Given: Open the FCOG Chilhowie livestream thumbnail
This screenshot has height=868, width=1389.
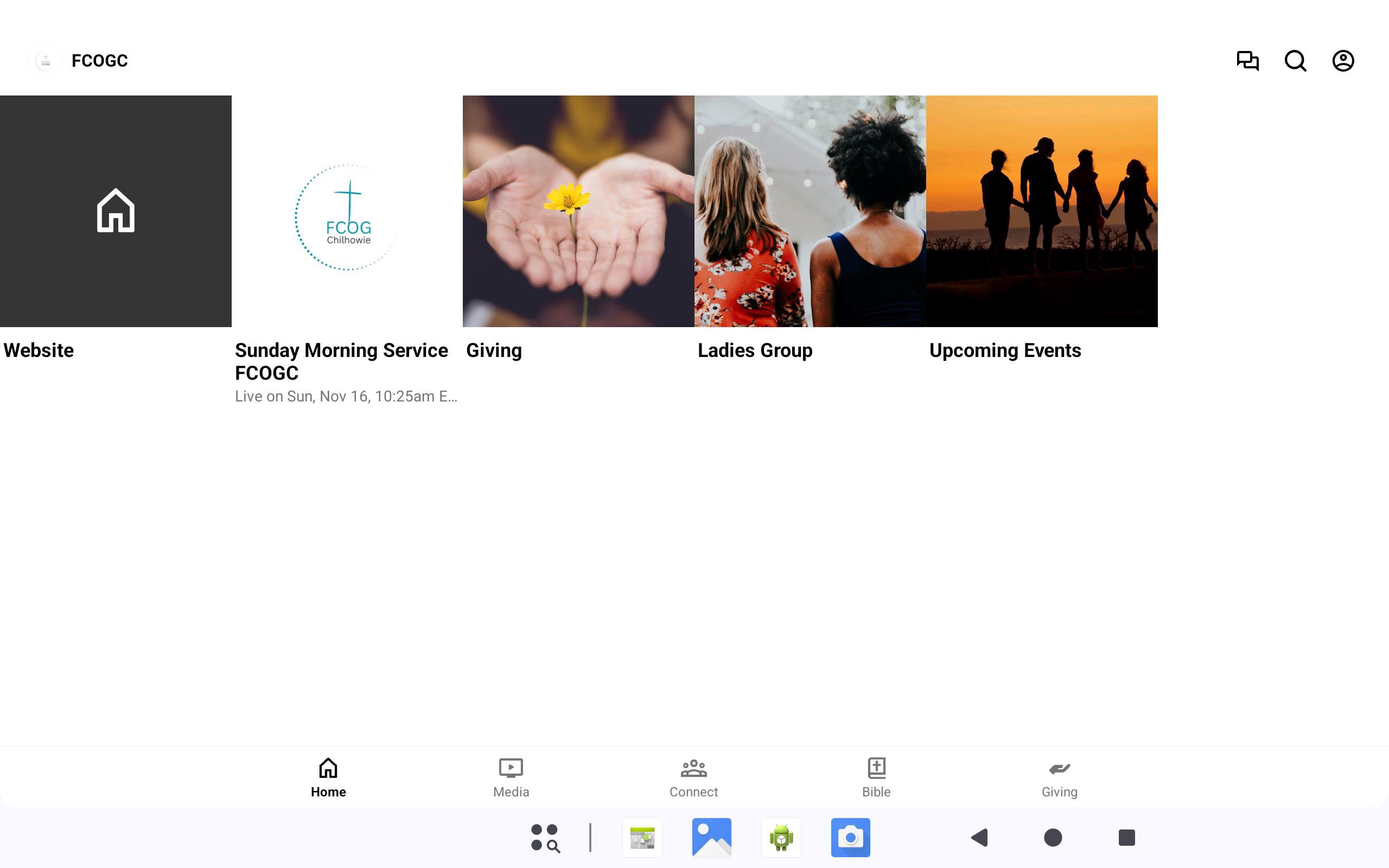Looking at the screenshot, I should 347,210.
